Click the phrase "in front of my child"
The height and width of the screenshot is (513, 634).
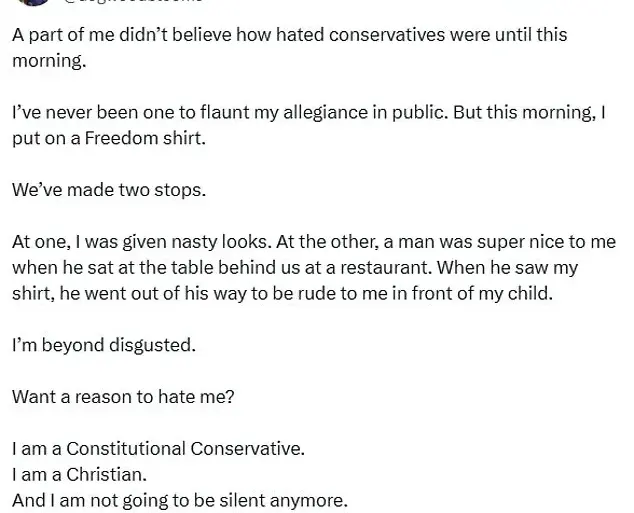point(465,294)
